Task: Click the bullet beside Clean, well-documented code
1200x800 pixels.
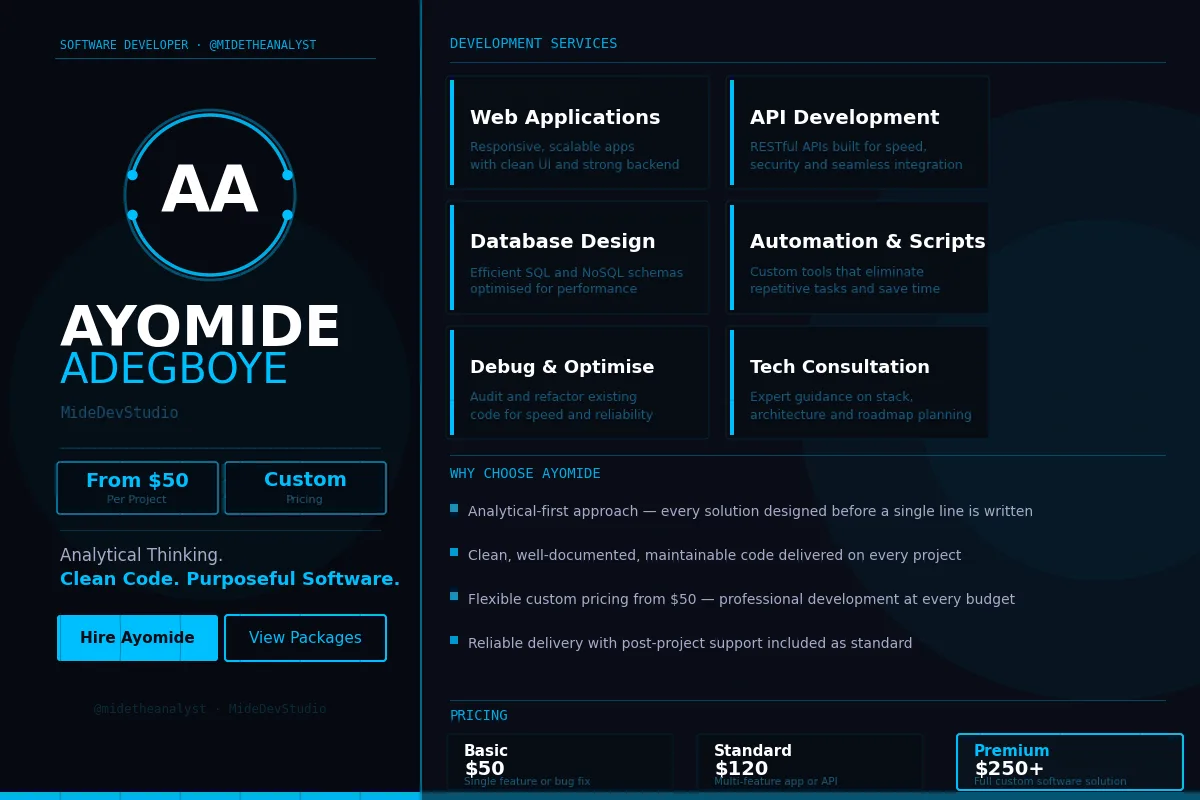Action: (454, 552)
